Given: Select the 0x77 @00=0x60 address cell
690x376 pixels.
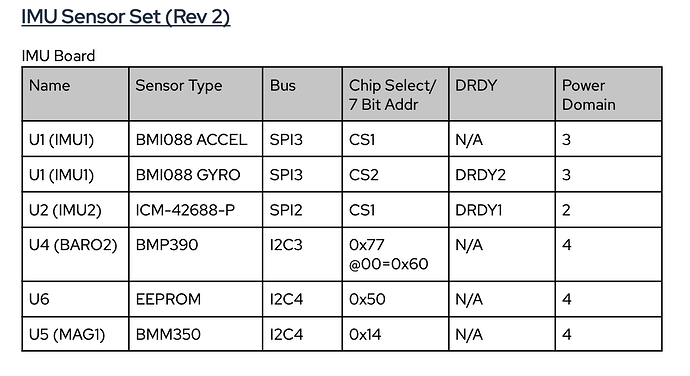Looking at the screenshot, I should [x=396, y=254].
